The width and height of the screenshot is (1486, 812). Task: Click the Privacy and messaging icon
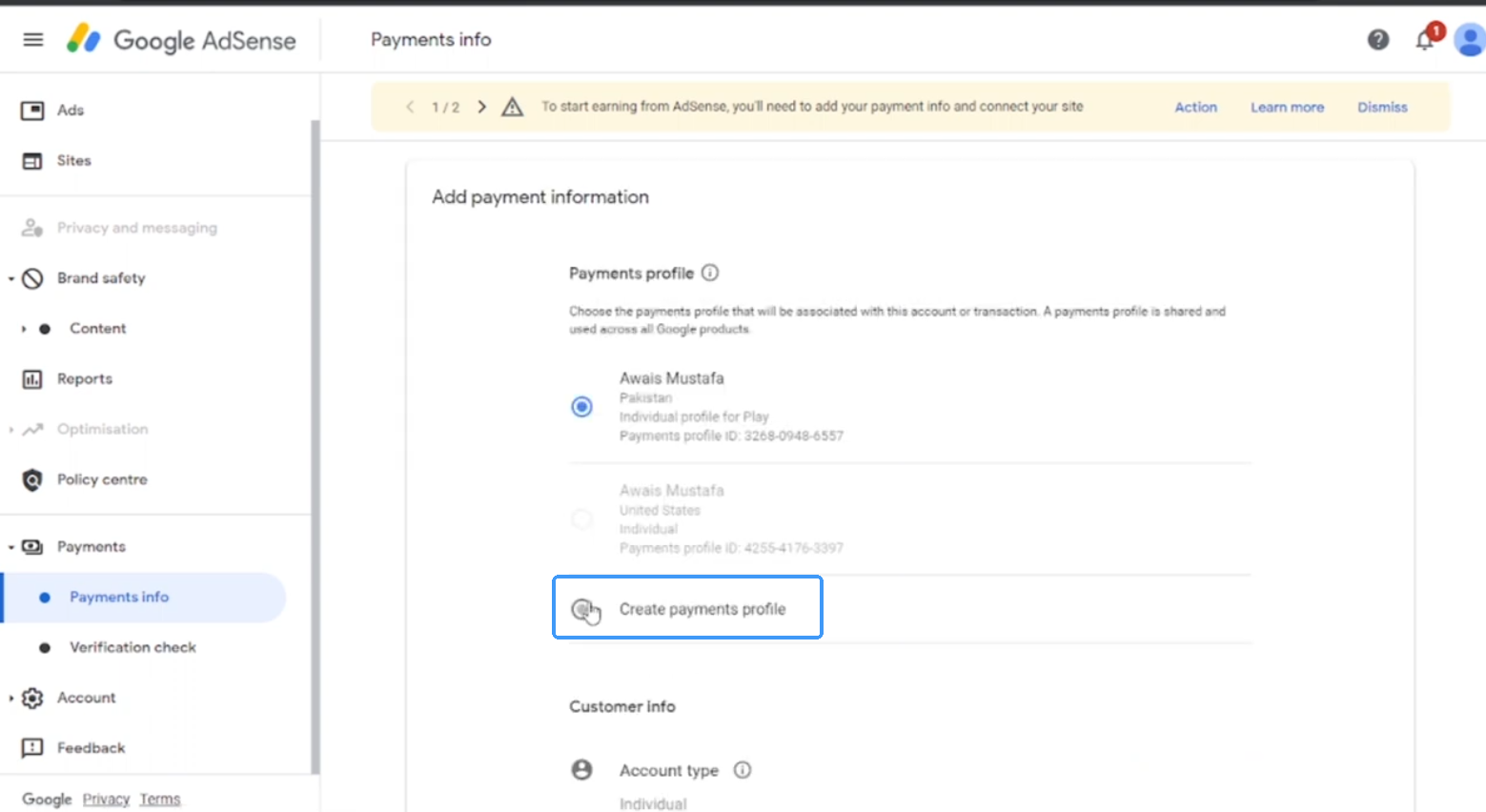32,228
